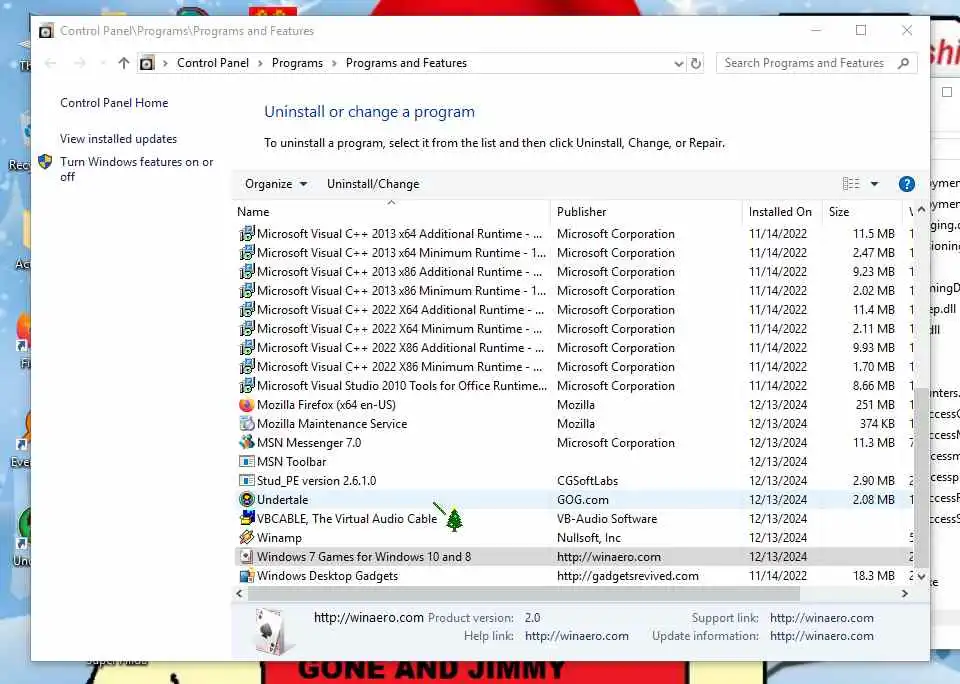Click the Visual C++ 2022 X86 Minimum Runtime icon
Viewport: 960px width, 684px height.
[247, 367]
